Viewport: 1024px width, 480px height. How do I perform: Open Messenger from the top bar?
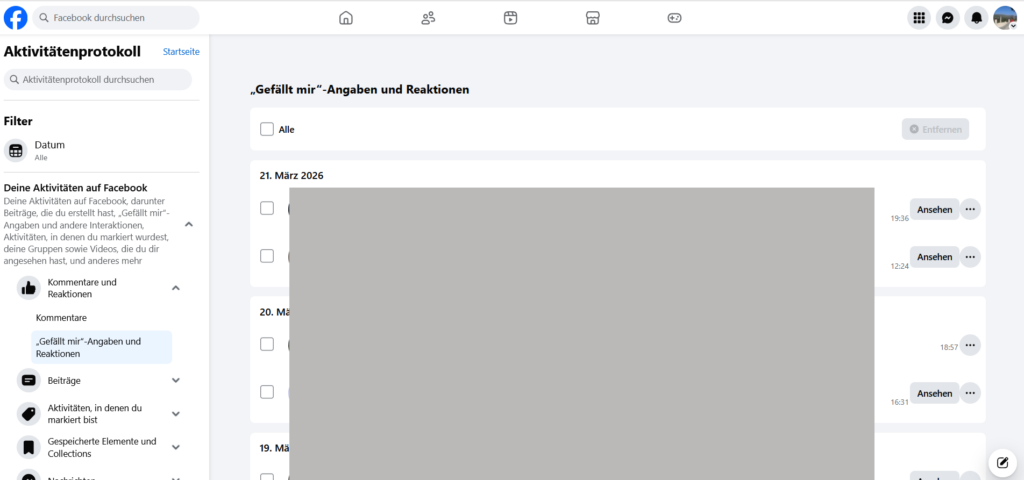[x=947, y=18]
